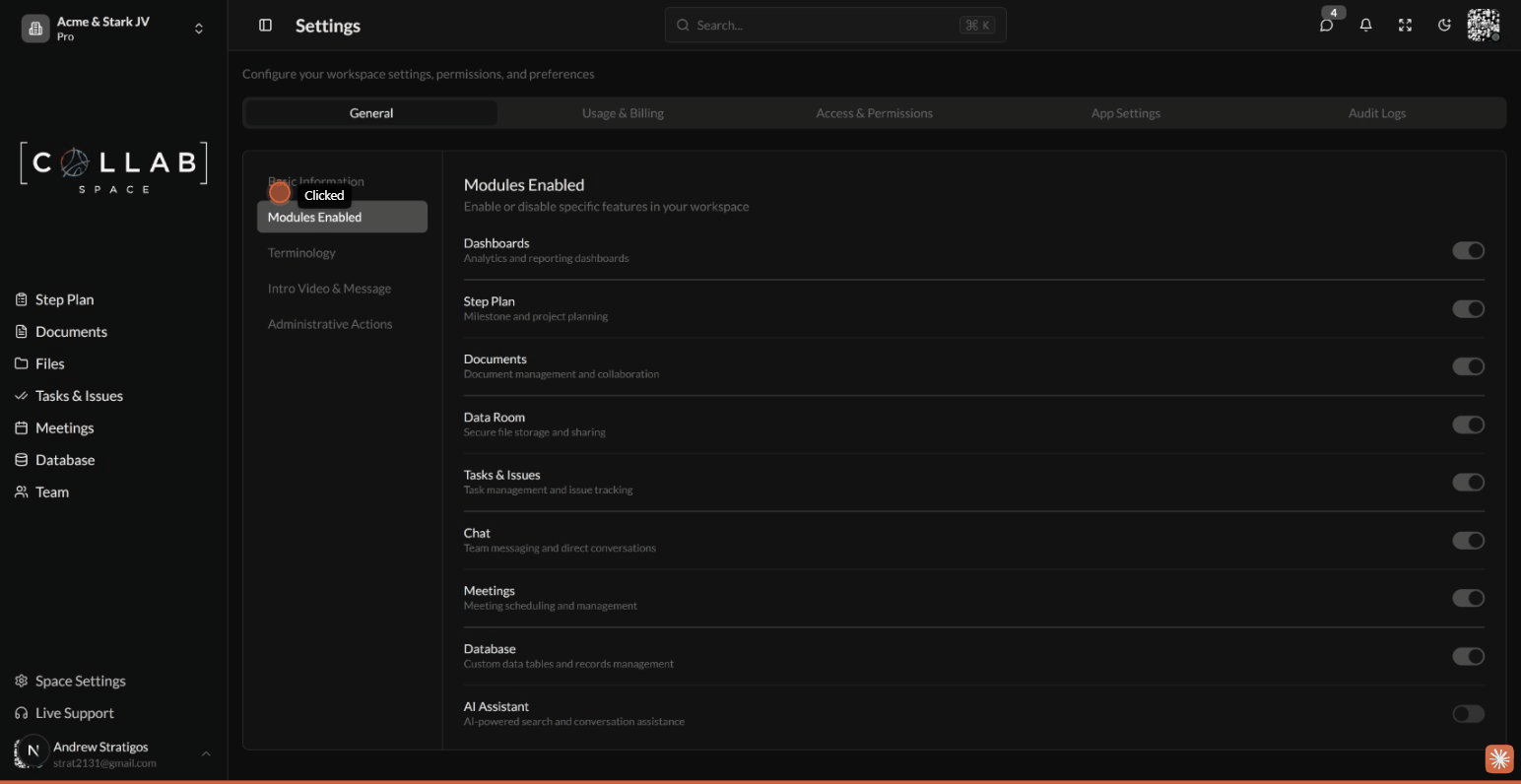Enable the AI Assistant toggle
Screen dimensions: 1521x784
(x=1468, y=713)
